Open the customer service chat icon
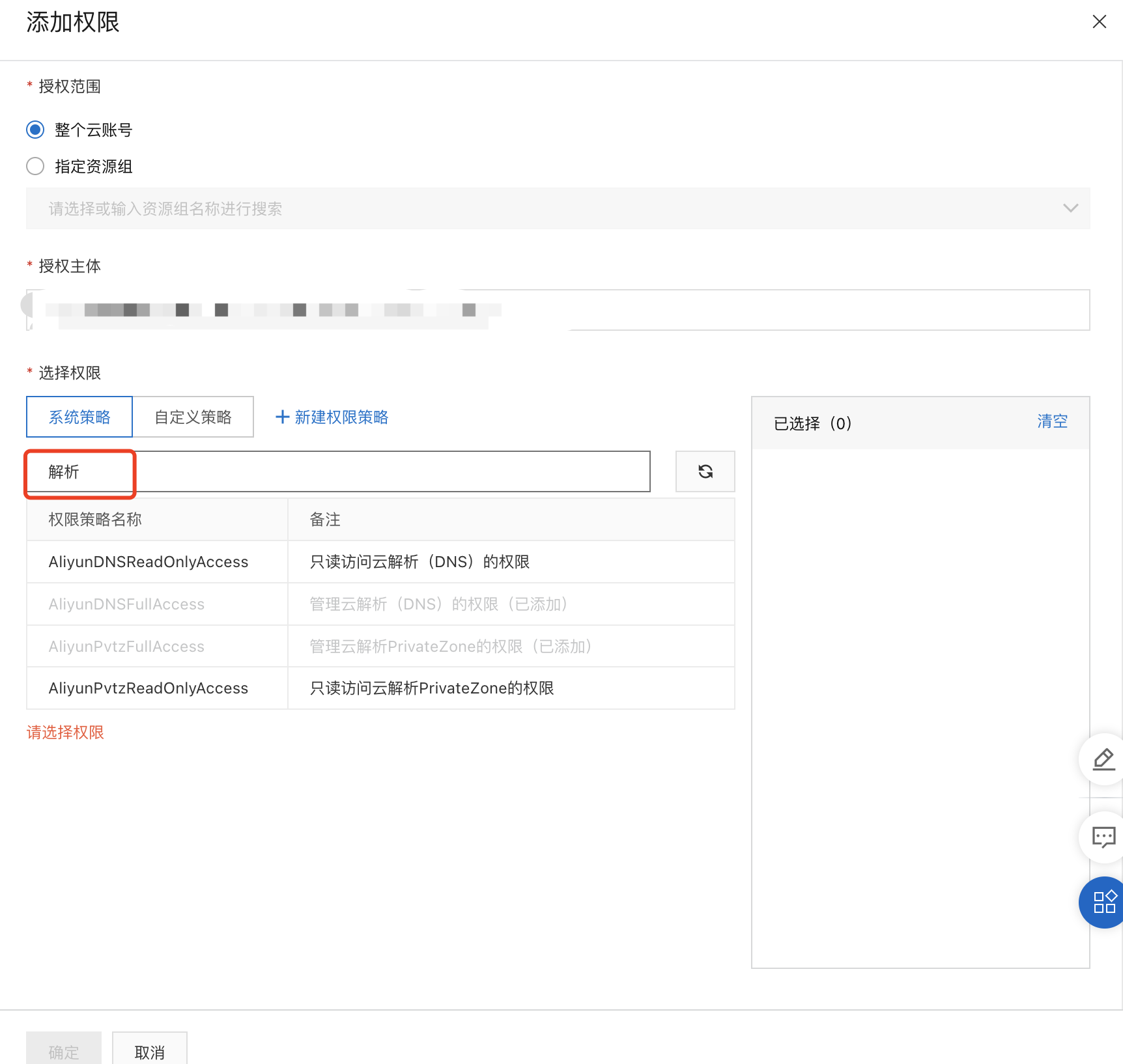 [x=1105, y=837]
